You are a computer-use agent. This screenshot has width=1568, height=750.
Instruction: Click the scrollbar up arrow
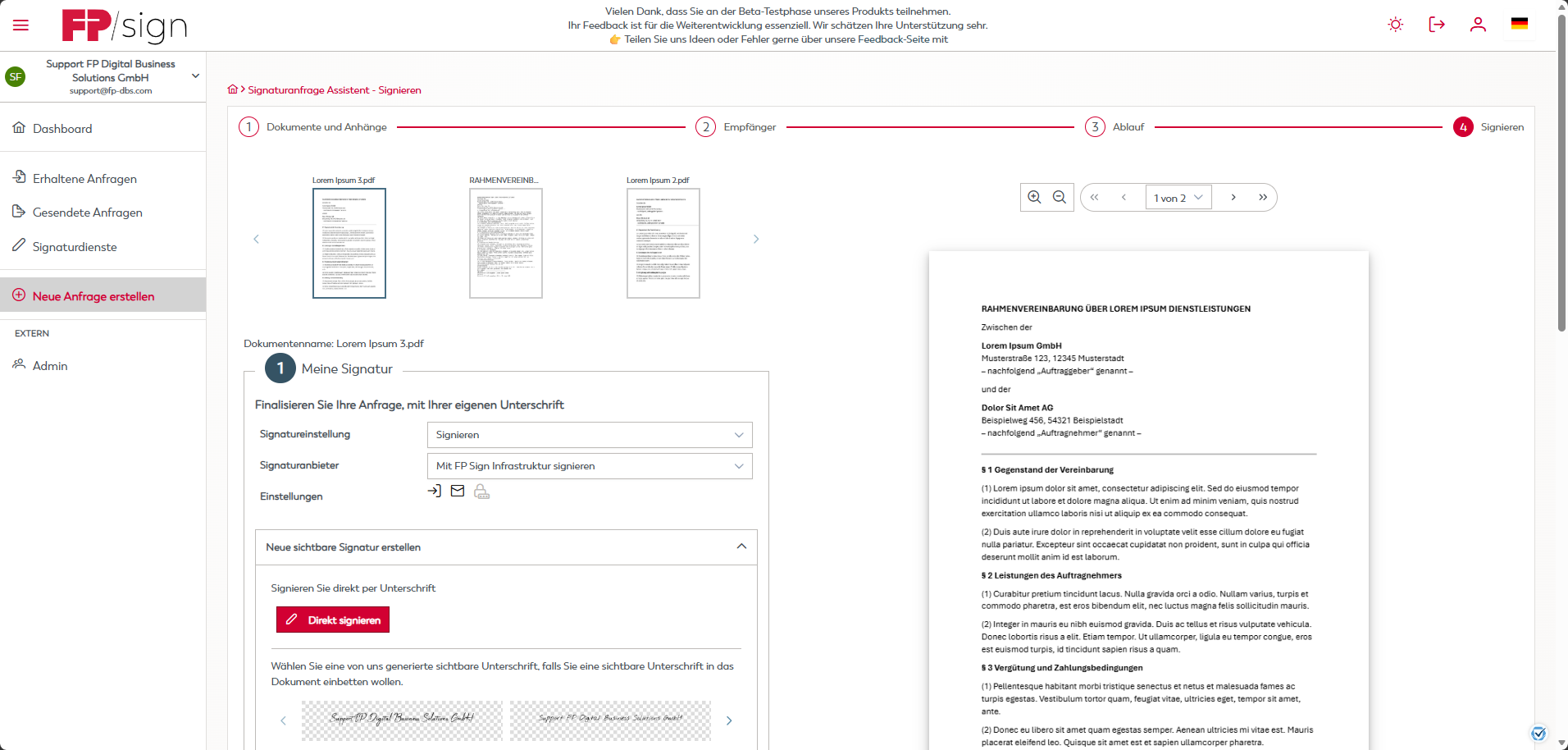[1562, 6]
